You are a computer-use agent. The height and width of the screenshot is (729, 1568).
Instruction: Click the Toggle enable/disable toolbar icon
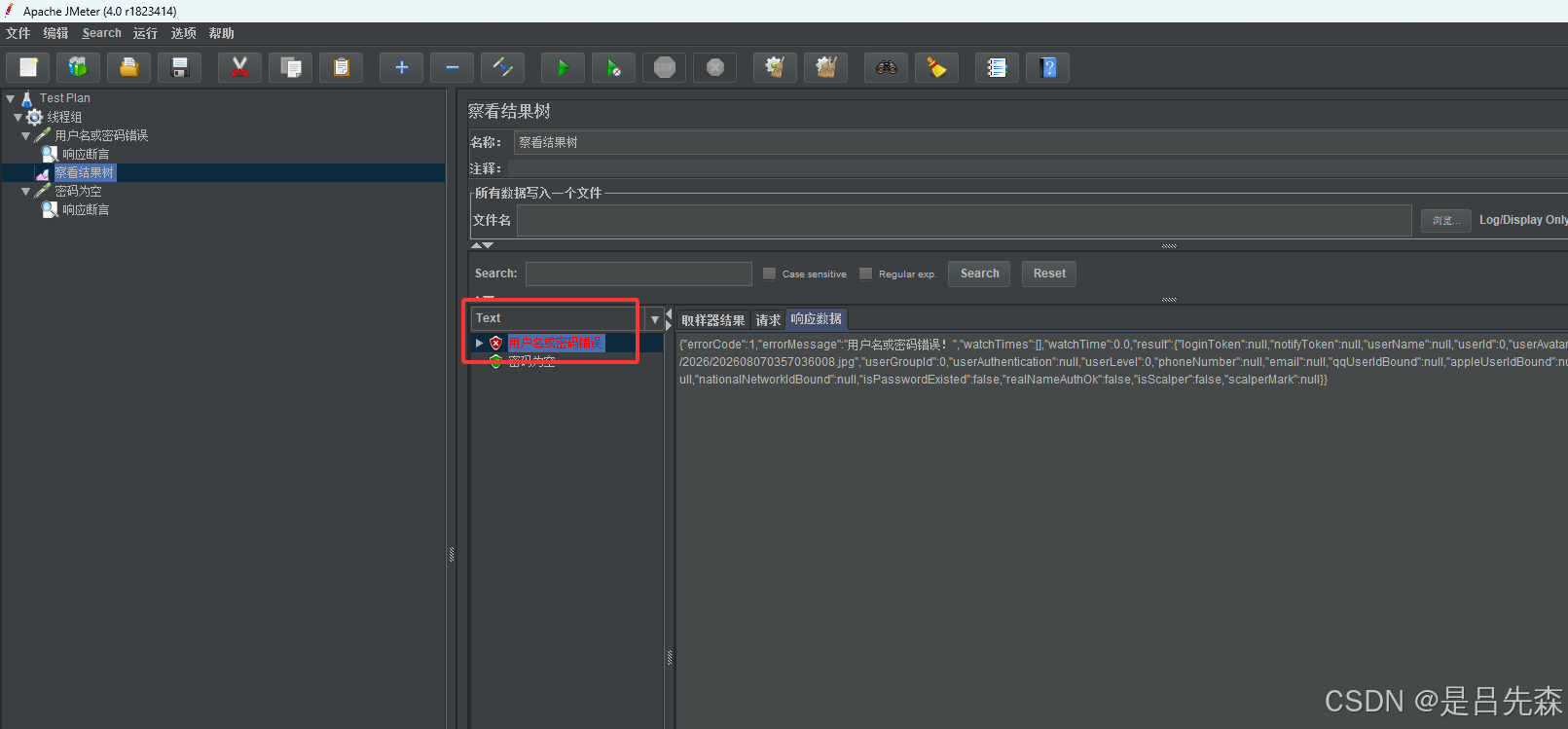[x=502, y=67]
